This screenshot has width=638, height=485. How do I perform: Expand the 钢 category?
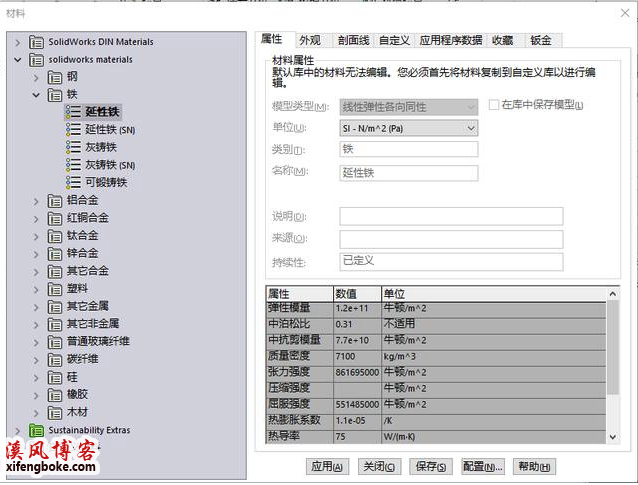(x=36, y=77)
